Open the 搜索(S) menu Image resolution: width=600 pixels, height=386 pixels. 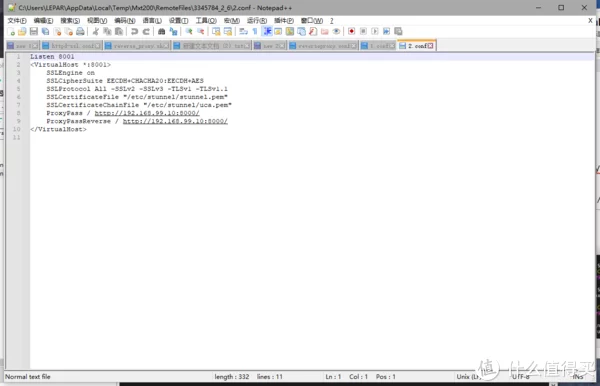(70, 21)
